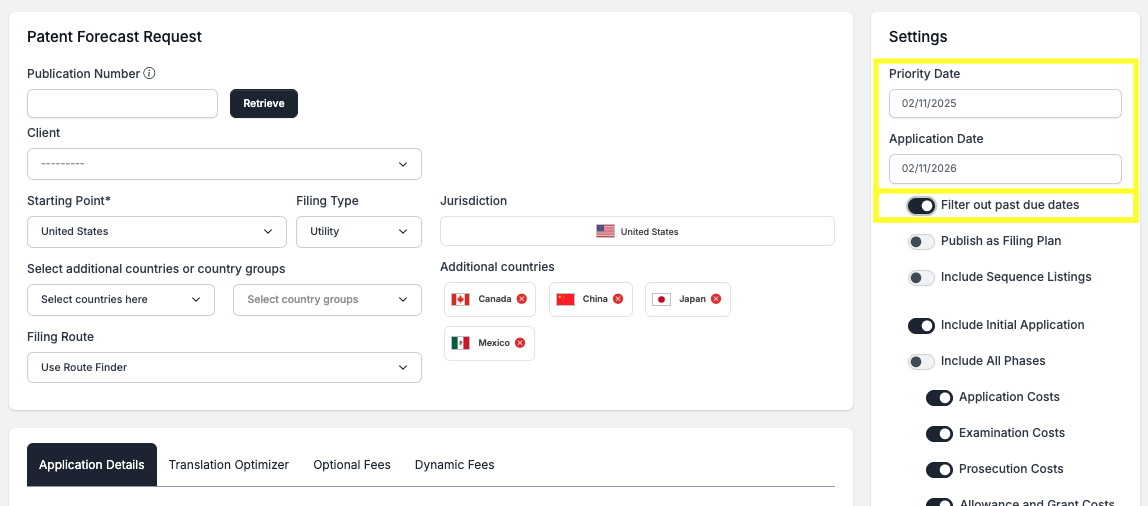Click the Japan flag icon
The height and width of the screenshot is (506, 1148).
click(661, 299)
